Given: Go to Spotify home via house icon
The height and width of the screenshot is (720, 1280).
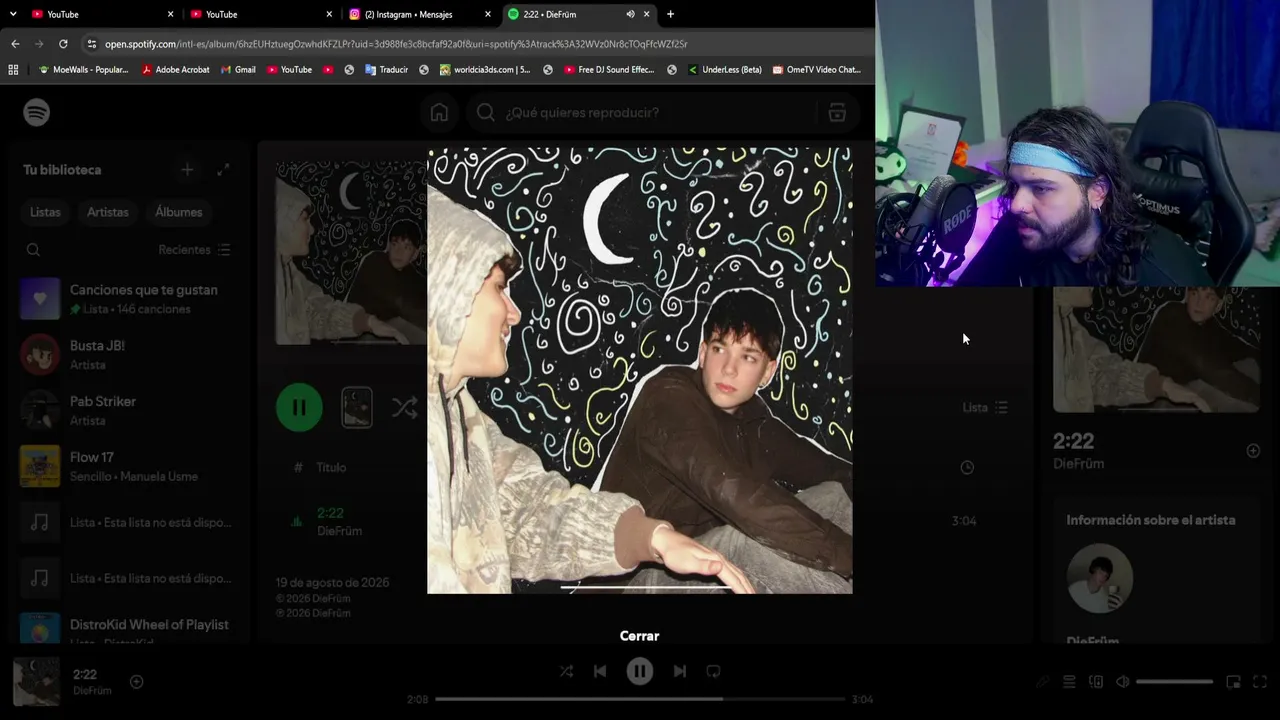Looking at the screenshot, I should (x=439, y=113).
